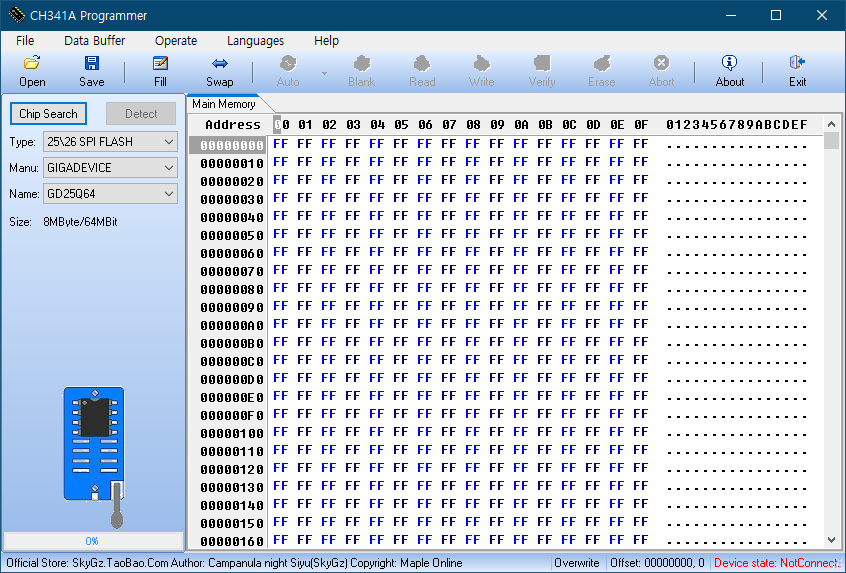Click the 0F column header
The width and height of the screenshot is (846, 573).
point(641,125)
